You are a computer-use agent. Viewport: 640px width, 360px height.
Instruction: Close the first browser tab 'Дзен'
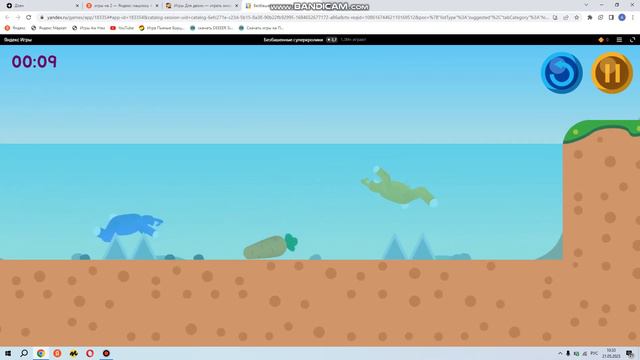coord(77,6)
